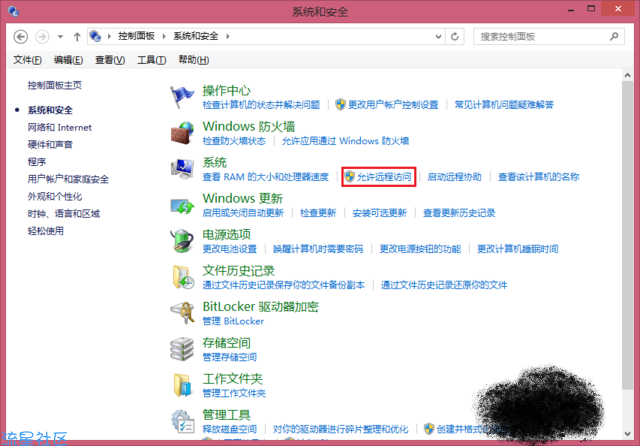Click the window icon in title bar

coord(13,11)
